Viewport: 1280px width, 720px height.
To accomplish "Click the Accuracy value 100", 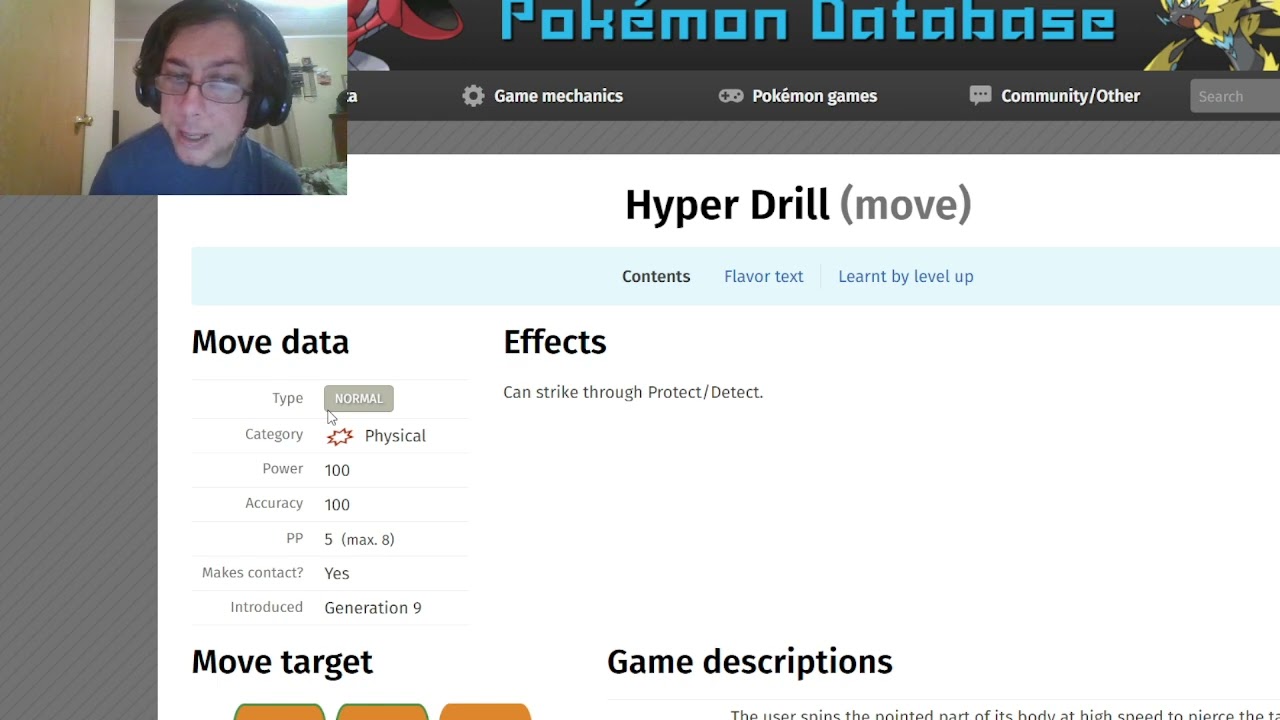I will tap(337, 505).
